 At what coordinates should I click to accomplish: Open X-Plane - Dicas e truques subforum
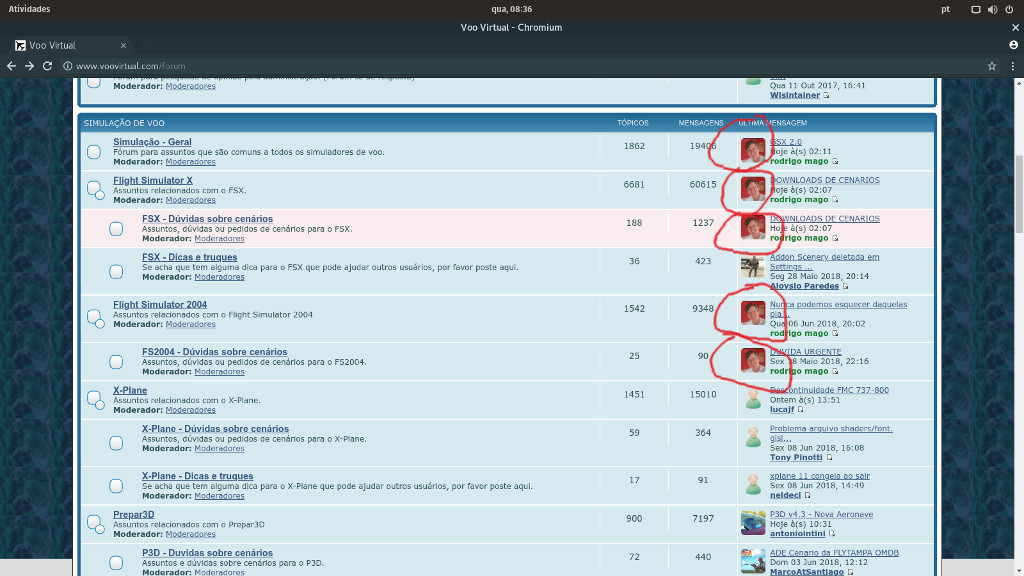(197, 476)
